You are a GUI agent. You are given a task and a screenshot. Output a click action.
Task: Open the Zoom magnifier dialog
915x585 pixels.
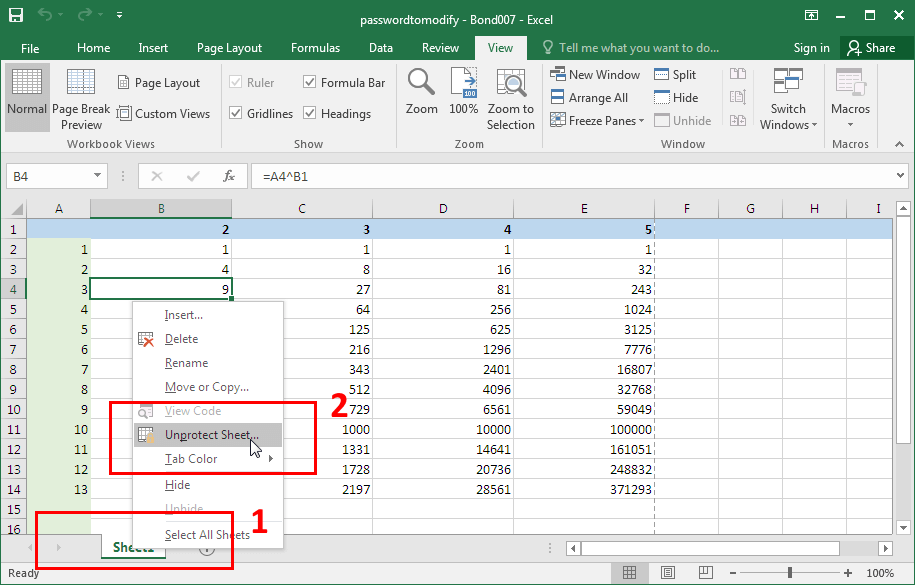(421, 91)
